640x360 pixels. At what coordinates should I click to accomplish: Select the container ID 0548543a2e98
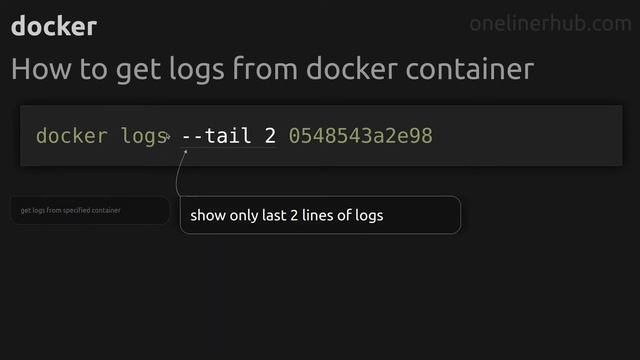[x=360, y=136]
